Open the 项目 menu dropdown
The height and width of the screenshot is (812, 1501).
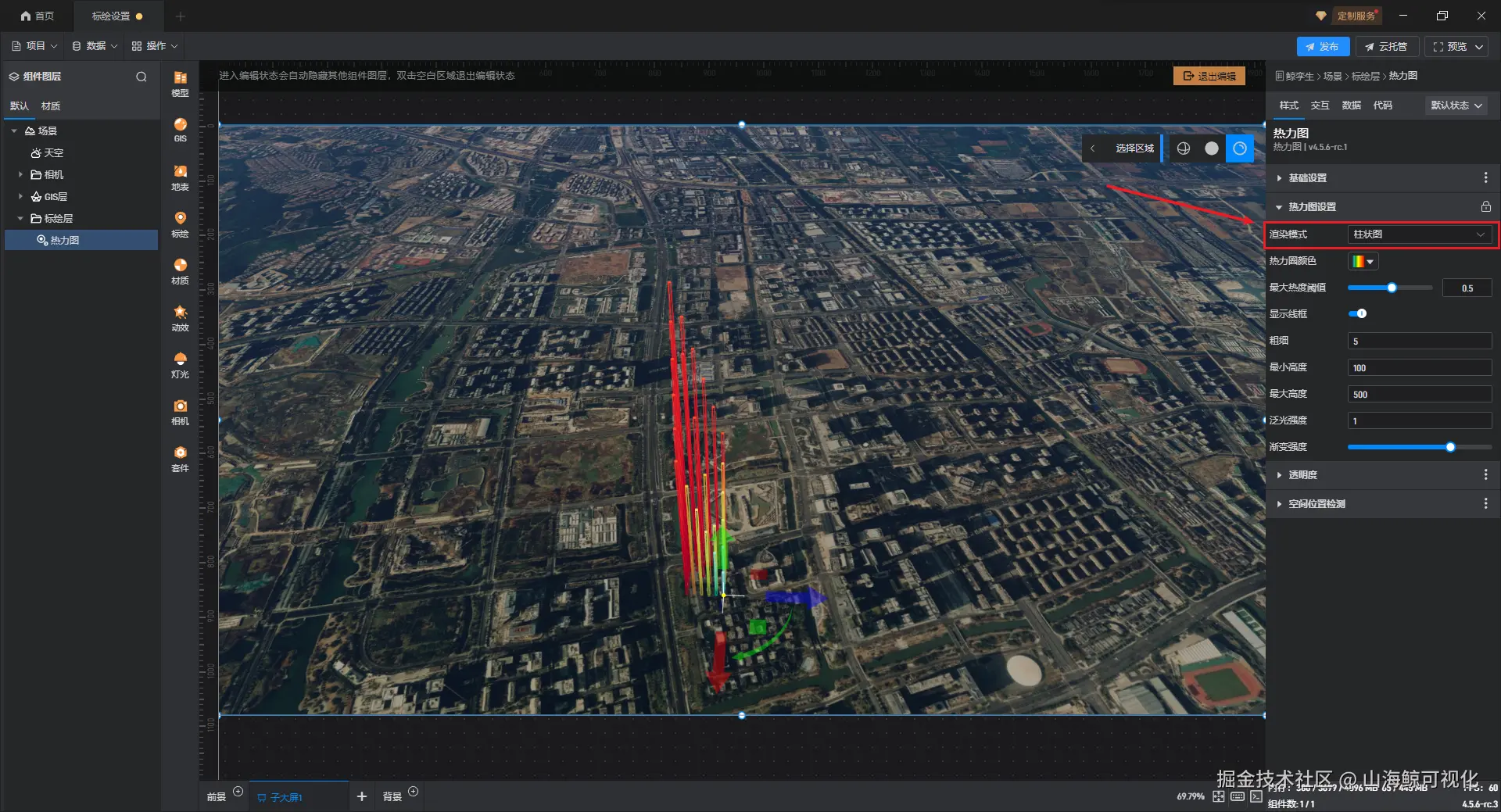pyautogui.click(x=34, y=46)
